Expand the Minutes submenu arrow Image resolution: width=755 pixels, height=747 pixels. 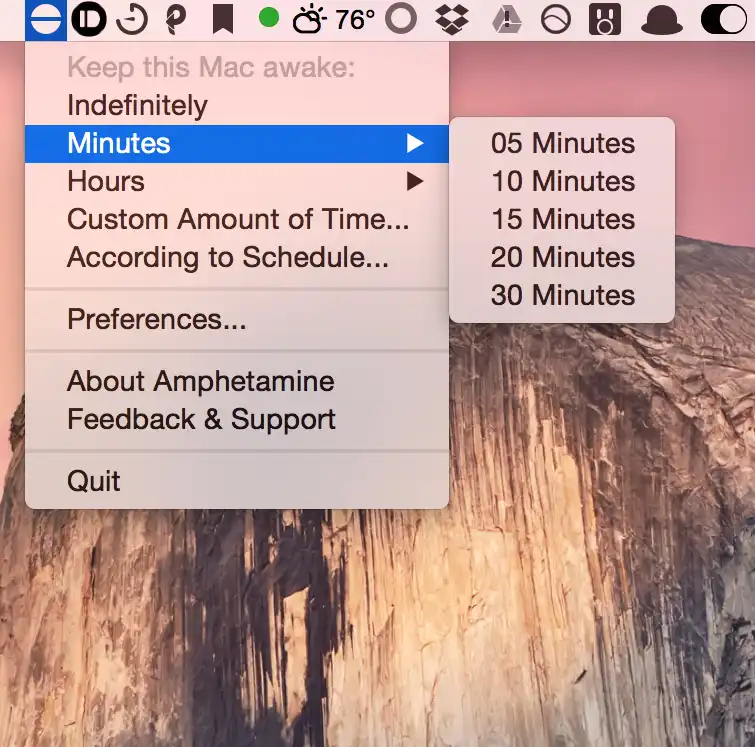(x=415, y=144)
